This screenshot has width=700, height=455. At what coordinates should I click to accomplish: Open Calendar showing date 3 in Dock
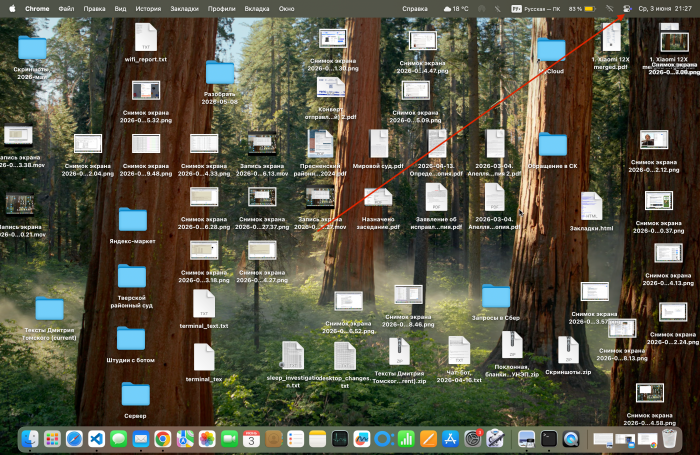[251, 439]
